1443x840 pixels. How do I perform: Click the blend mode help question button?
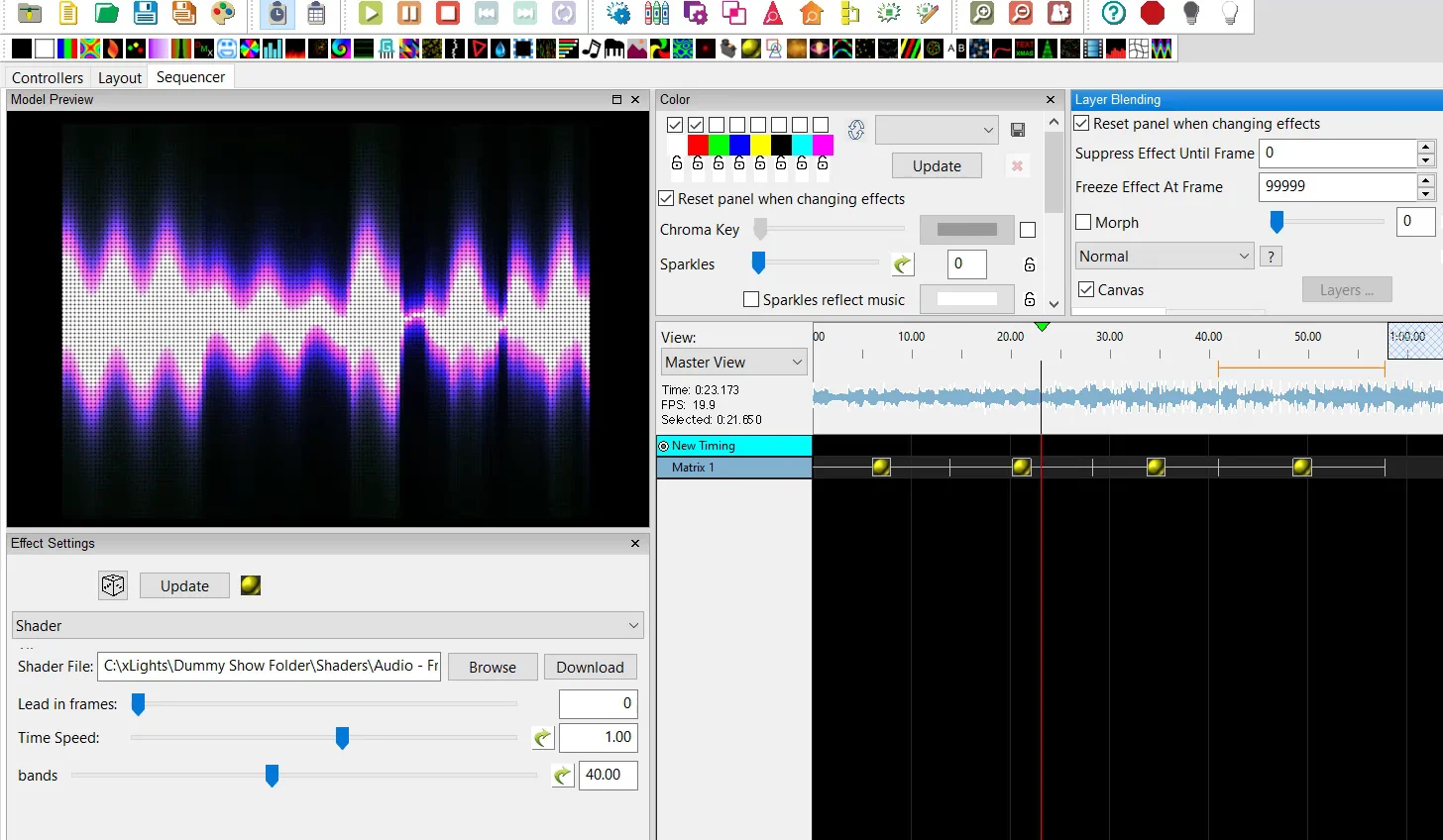point(1271,257)
